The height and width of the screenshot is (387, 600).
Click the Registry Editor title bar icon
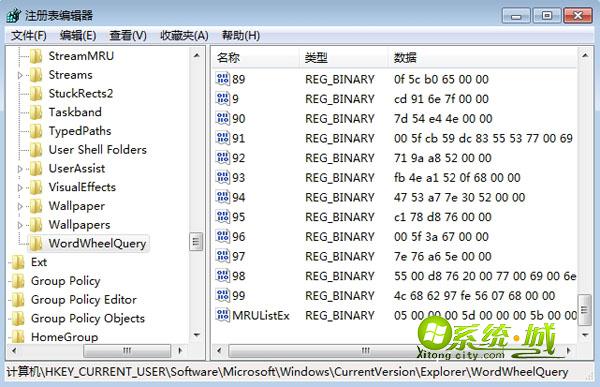click(13, 16)
